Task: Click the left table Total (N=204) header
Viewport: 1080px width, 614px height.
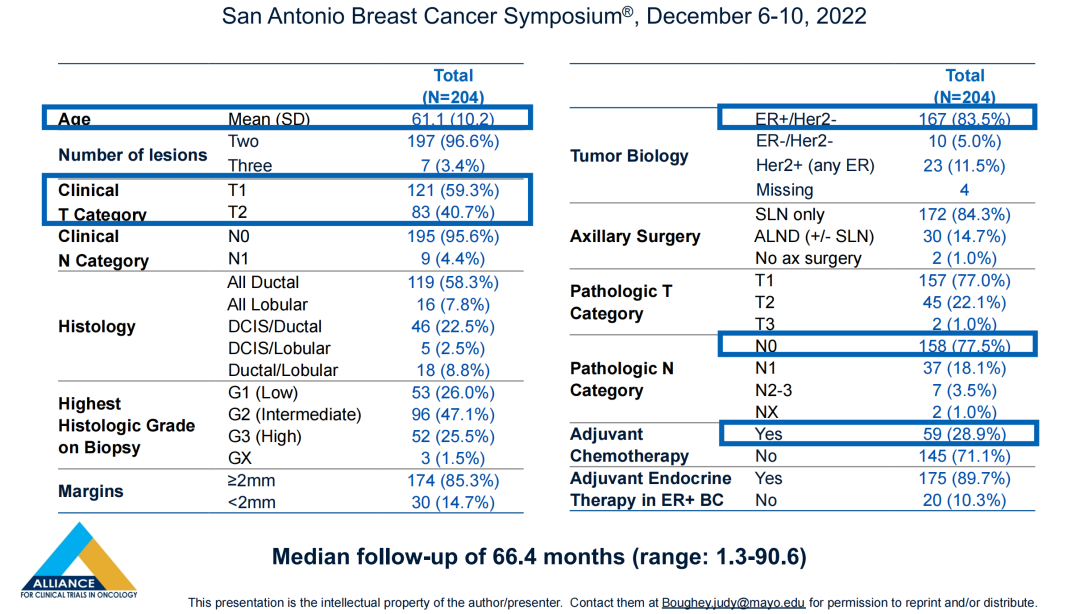Action: tap(453, 86)
